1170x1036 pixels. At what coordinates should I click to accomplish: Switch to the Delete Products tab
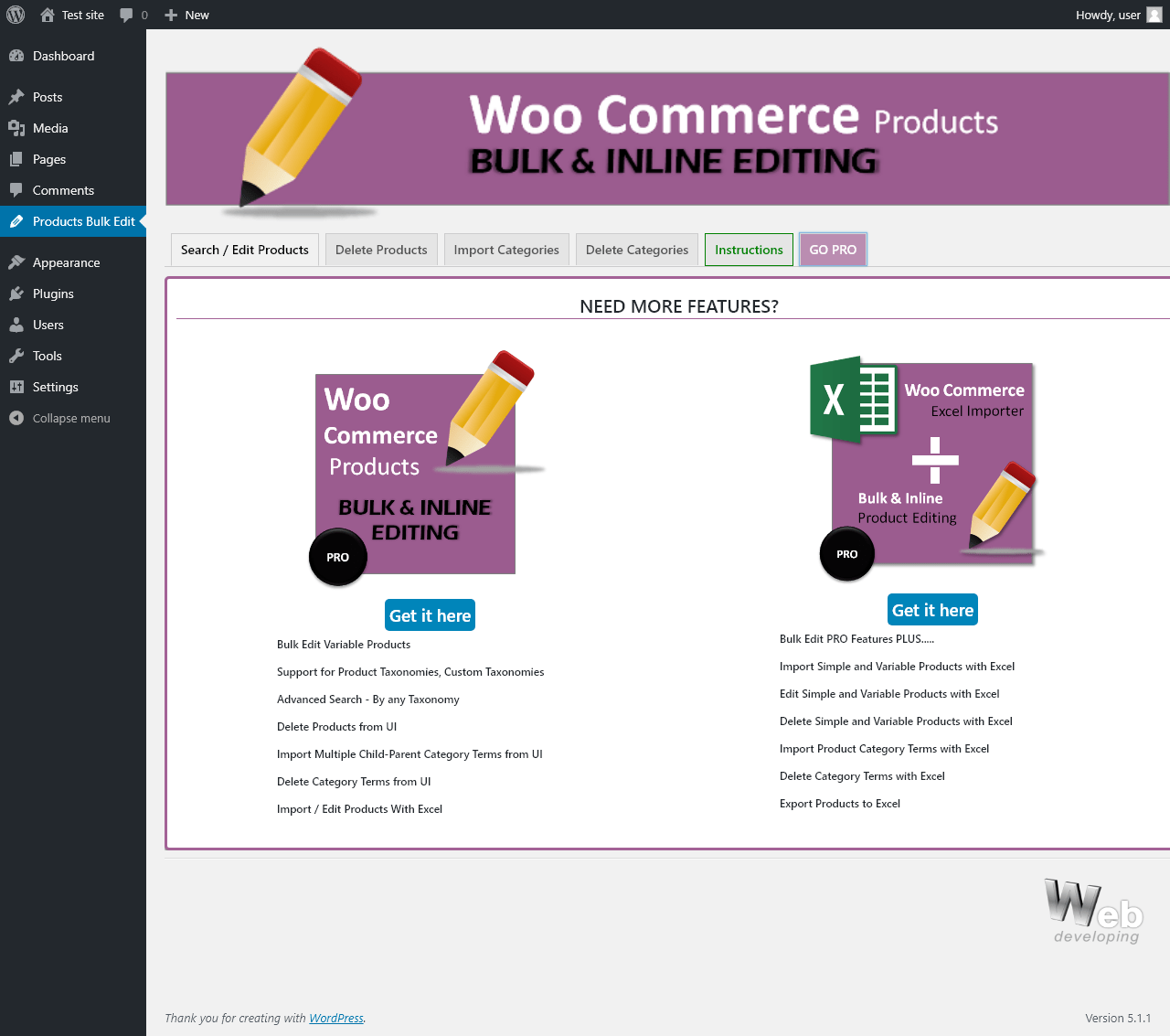click(x=381, y=250)
